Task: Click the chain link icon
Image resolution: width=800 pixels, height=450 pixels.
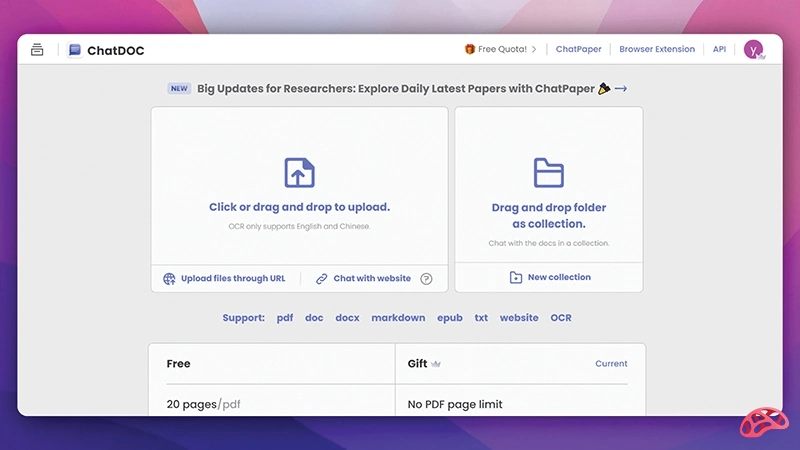Action: coord(321,279)
